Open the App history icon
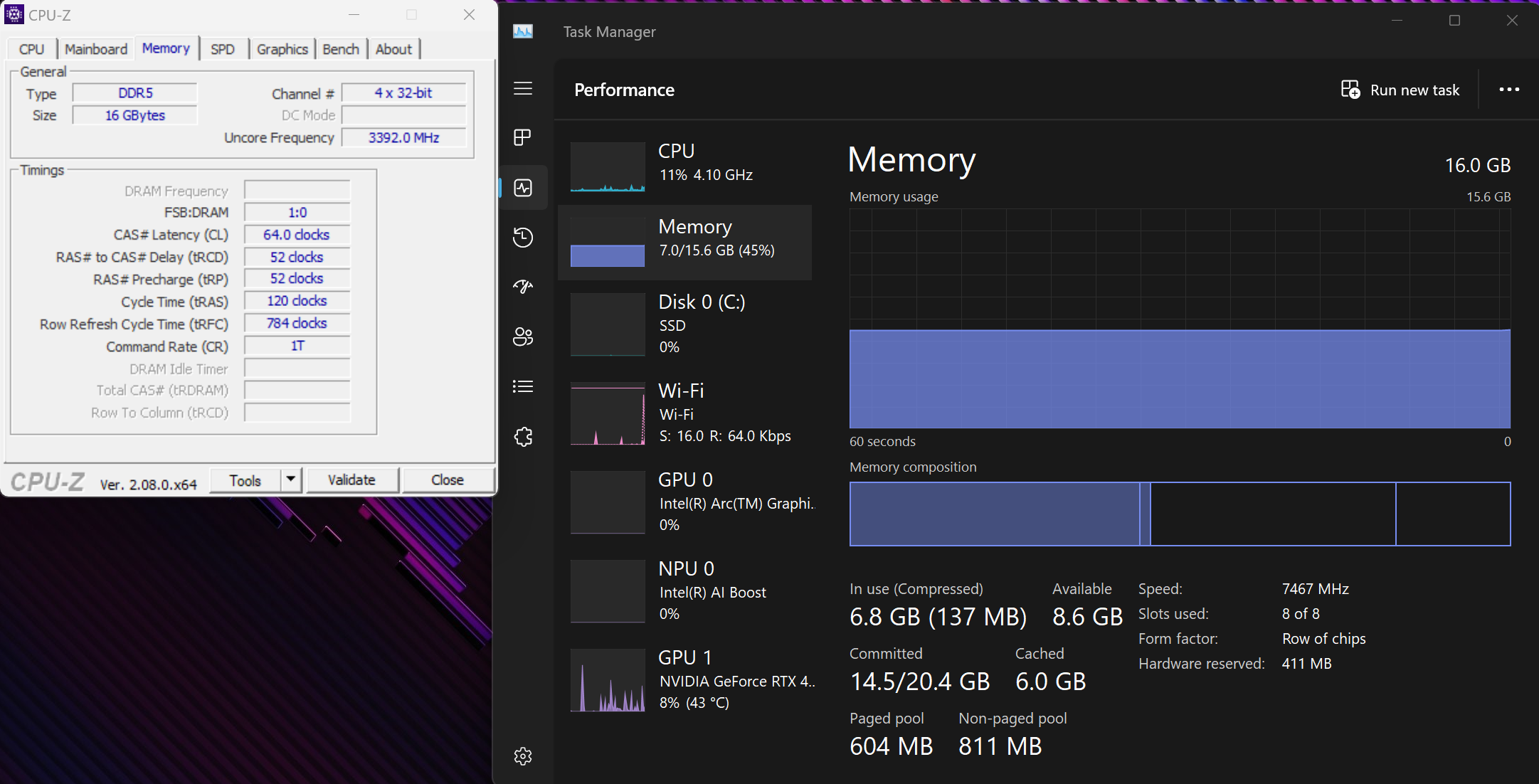 [x=523, y=237]
